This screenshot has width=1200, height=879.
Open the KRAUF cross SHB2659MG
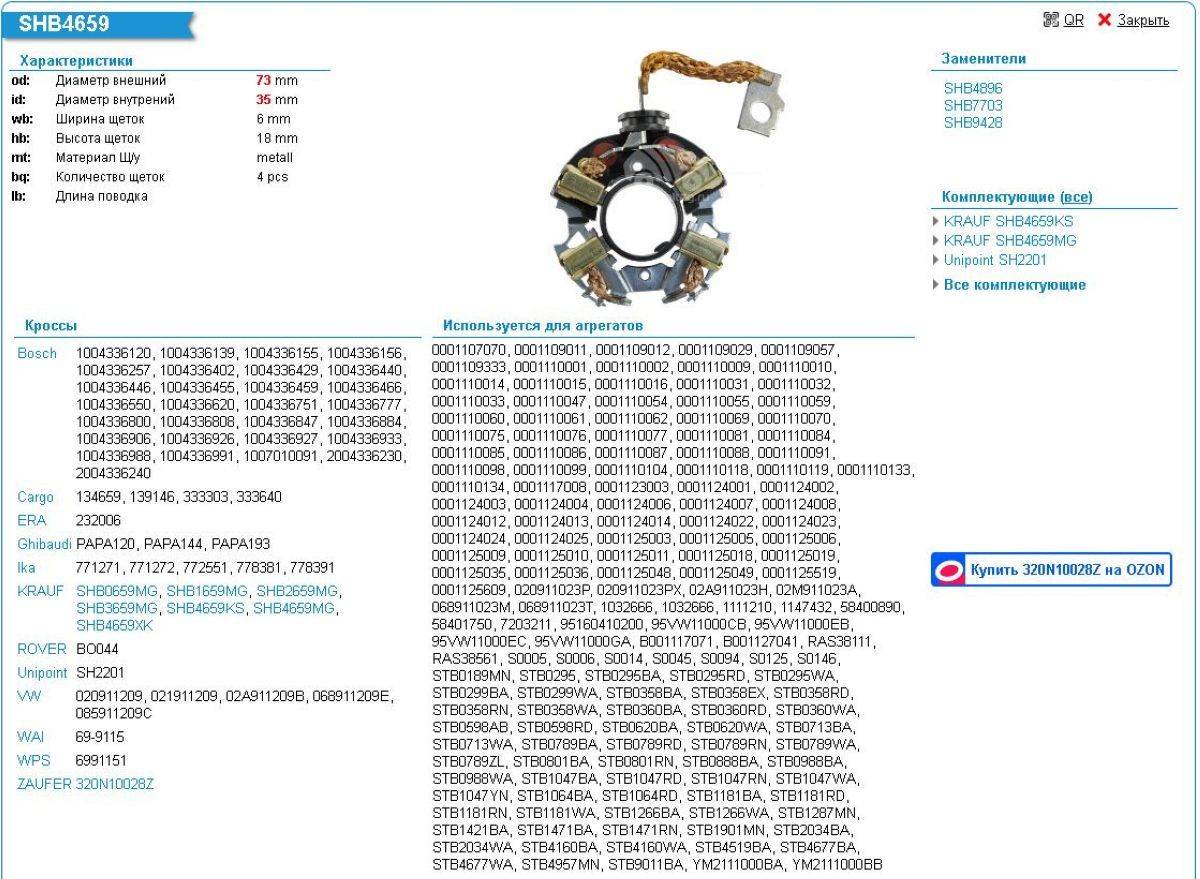click(x=297, y=591)
